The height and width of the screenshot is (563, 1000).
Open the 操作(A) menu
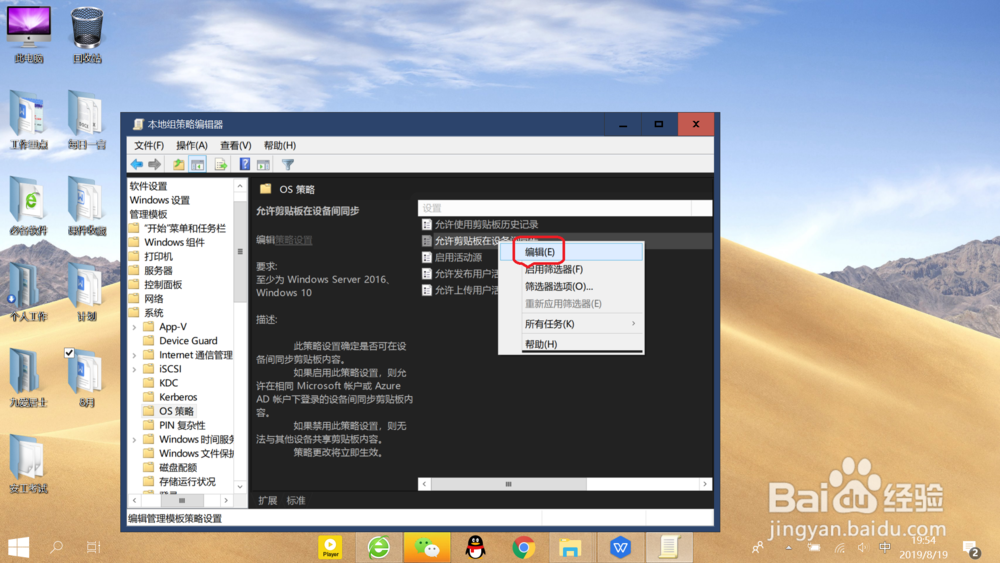[x=192, y=145]
